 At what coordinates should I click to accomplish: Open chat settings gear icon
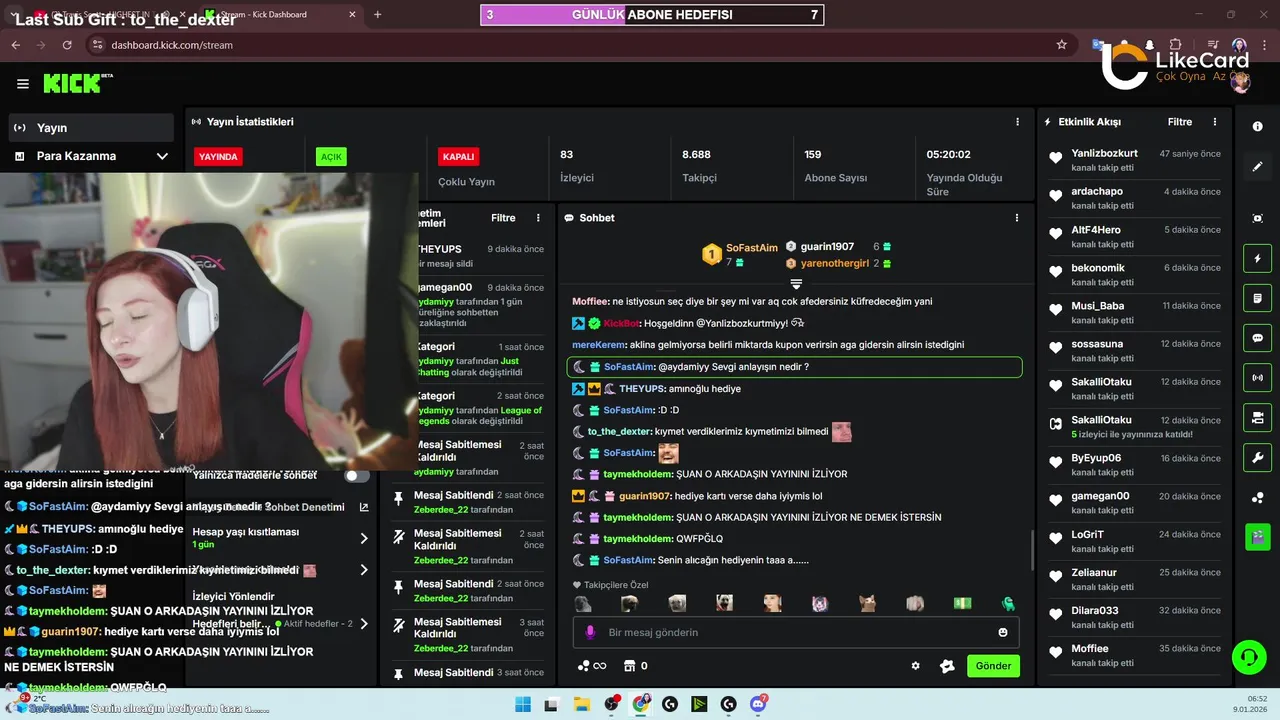coord(915,666)
